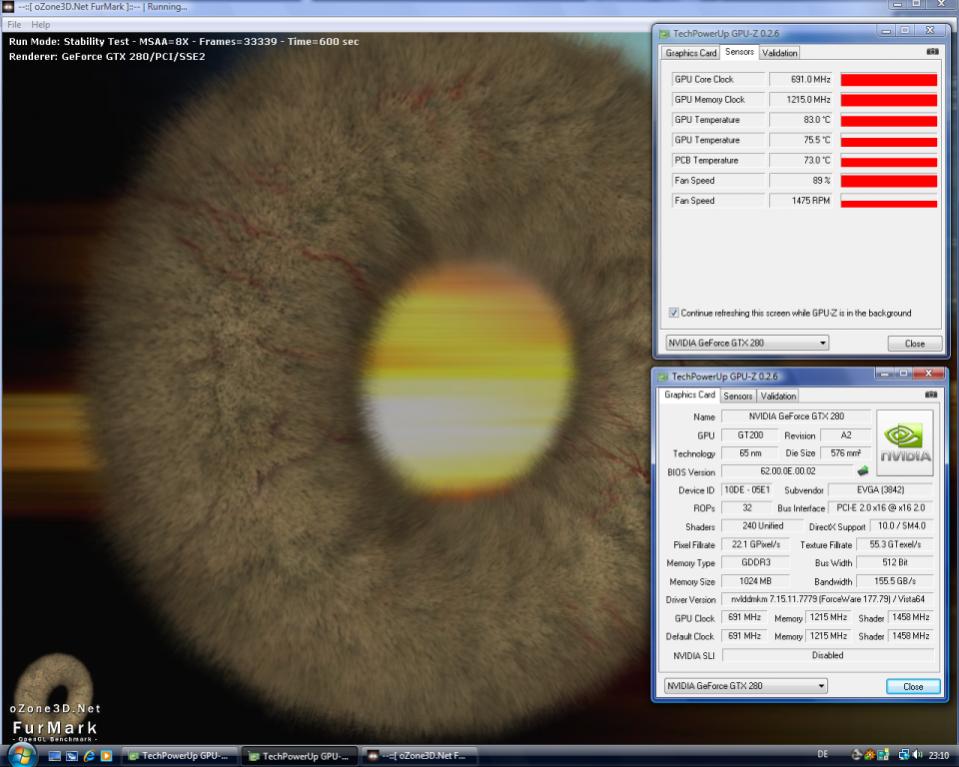This screenshot has height=767, width=959.
Task: Click the GPU Core Clock red graph
Action: tap(889, 80)
